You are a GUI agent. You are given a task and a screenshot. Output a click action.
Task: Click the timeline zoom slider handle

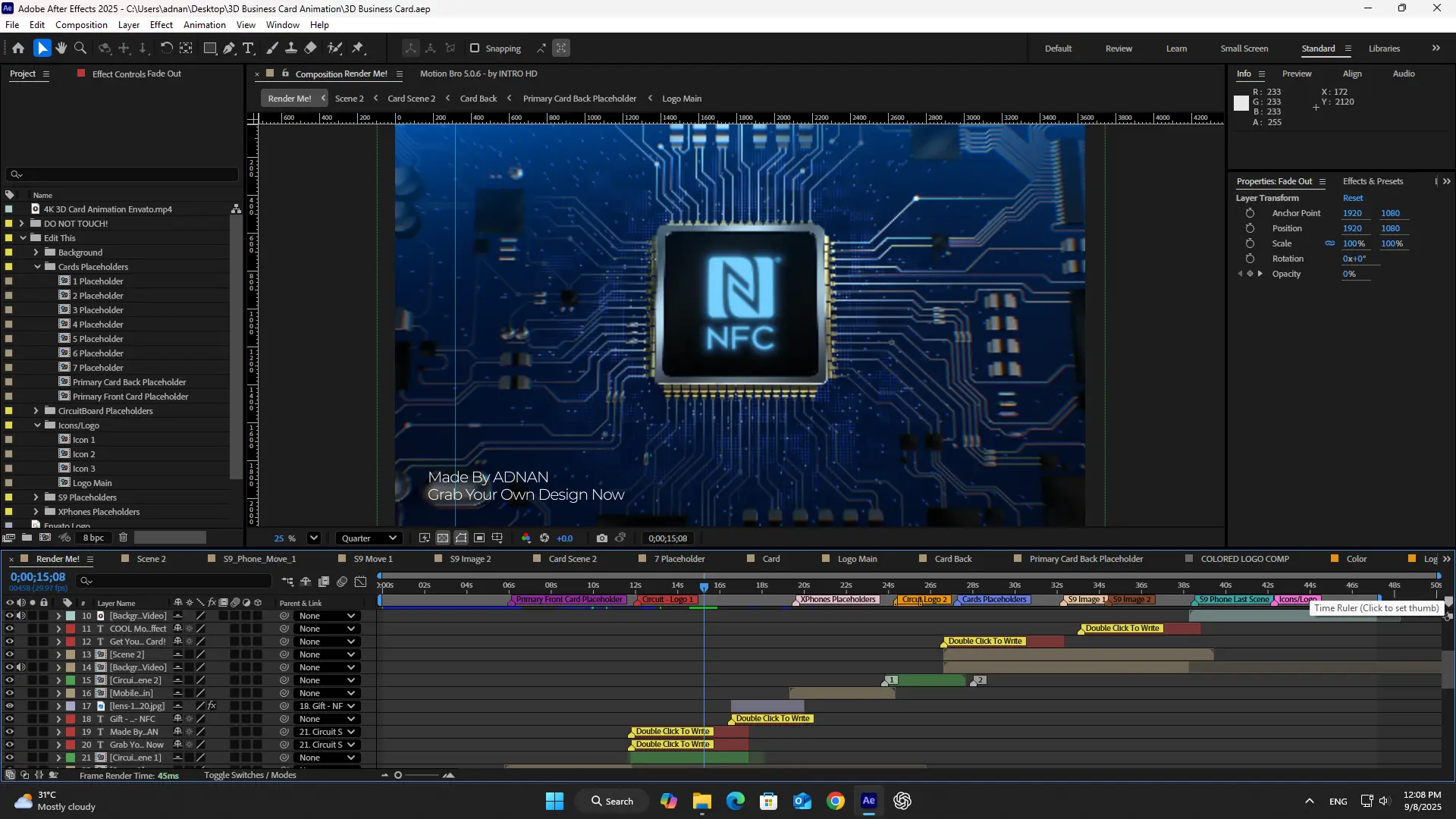coord(398,775)
